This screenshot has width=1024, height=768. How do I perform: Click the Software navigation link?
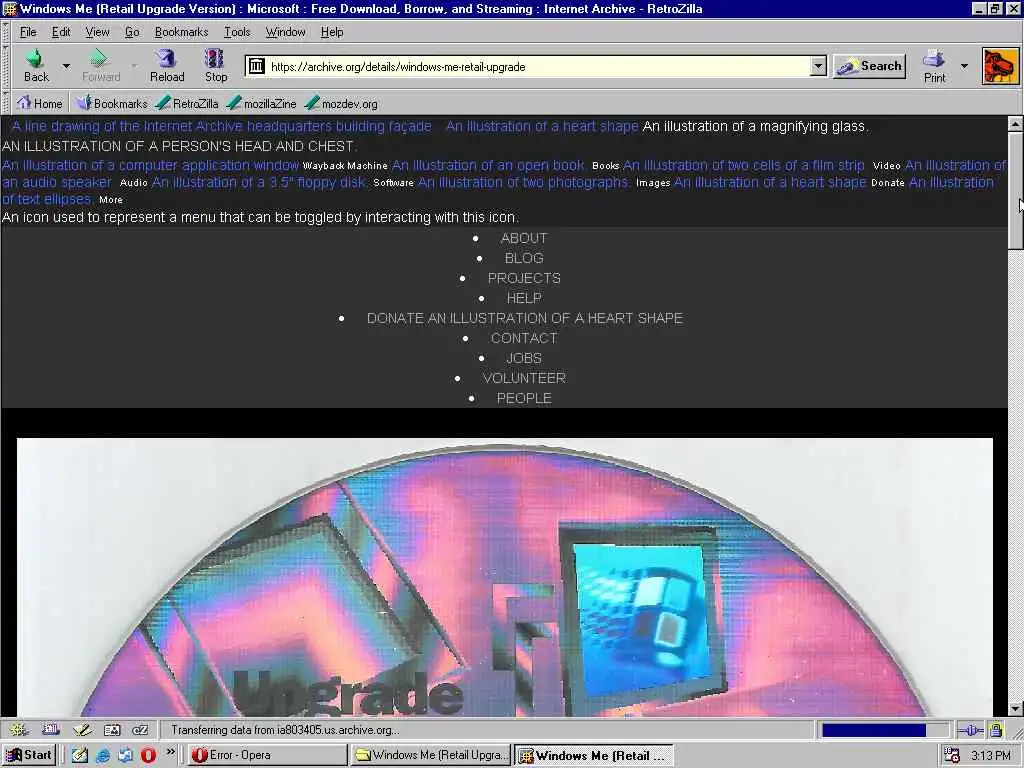(393, 183)
